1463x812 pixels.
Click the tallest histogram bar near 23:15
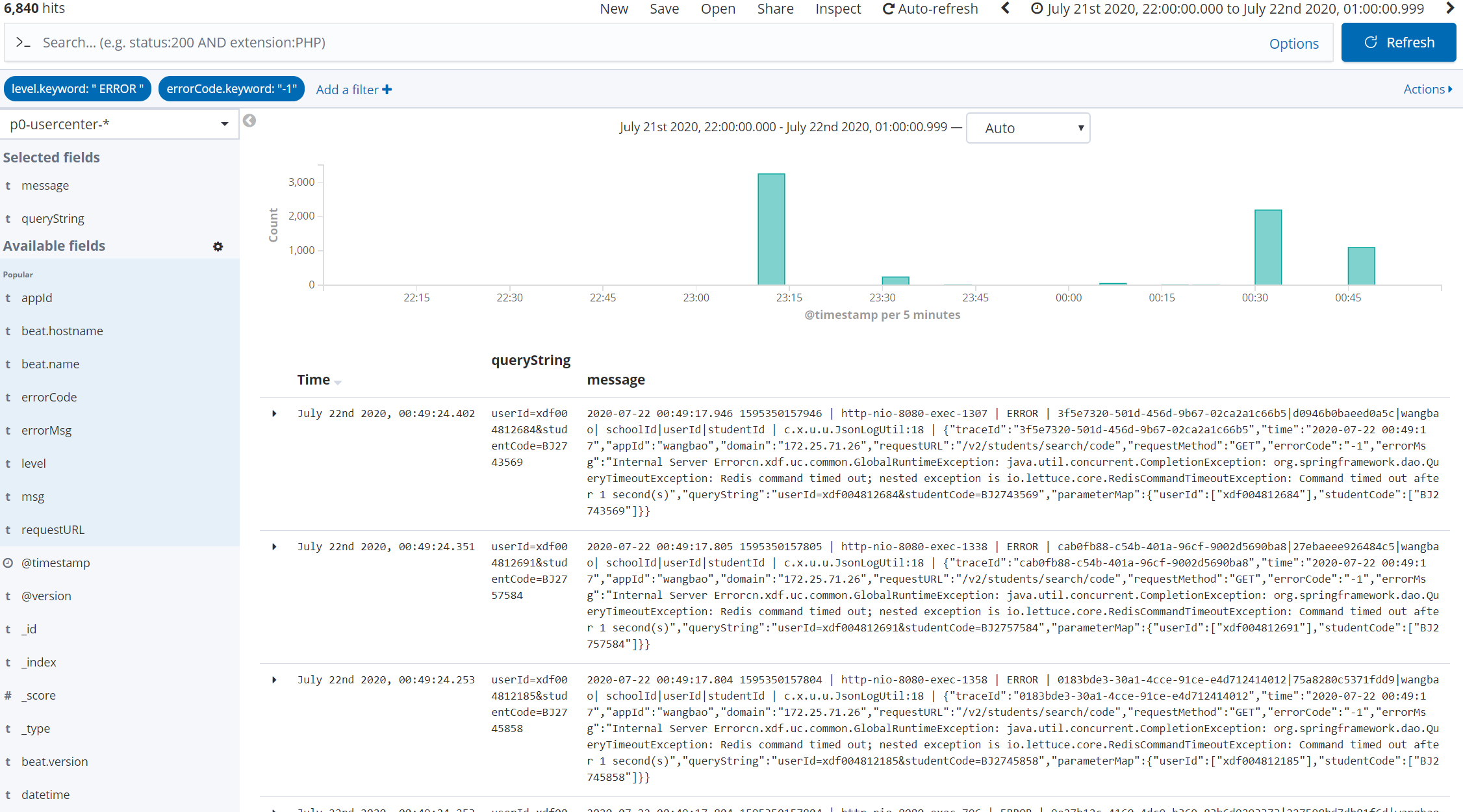click(771, 229)
